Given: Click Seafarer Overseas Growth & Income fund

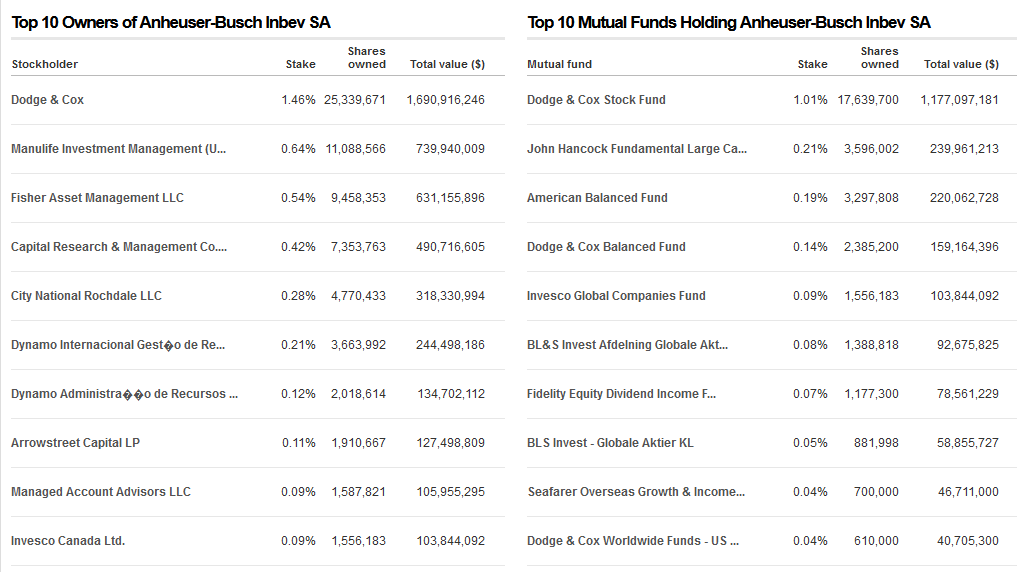Looking at the screenshot, I should (x=636, y=492).
